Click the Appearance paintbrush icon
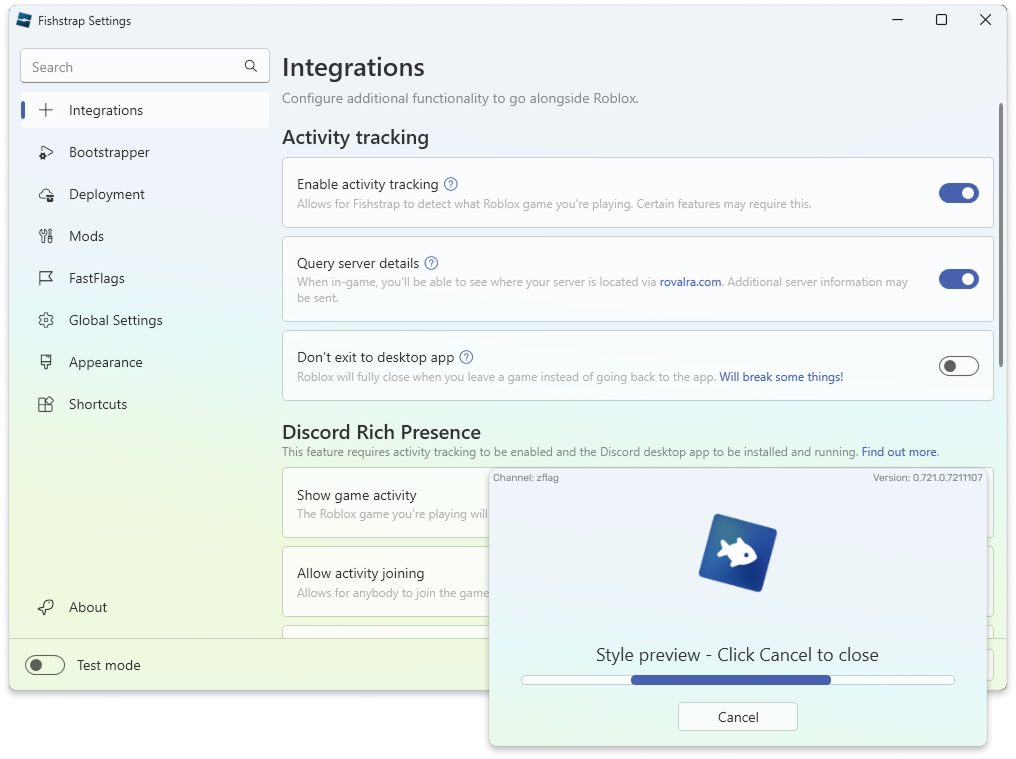1016x759 pixels. (x=46, y=362)
